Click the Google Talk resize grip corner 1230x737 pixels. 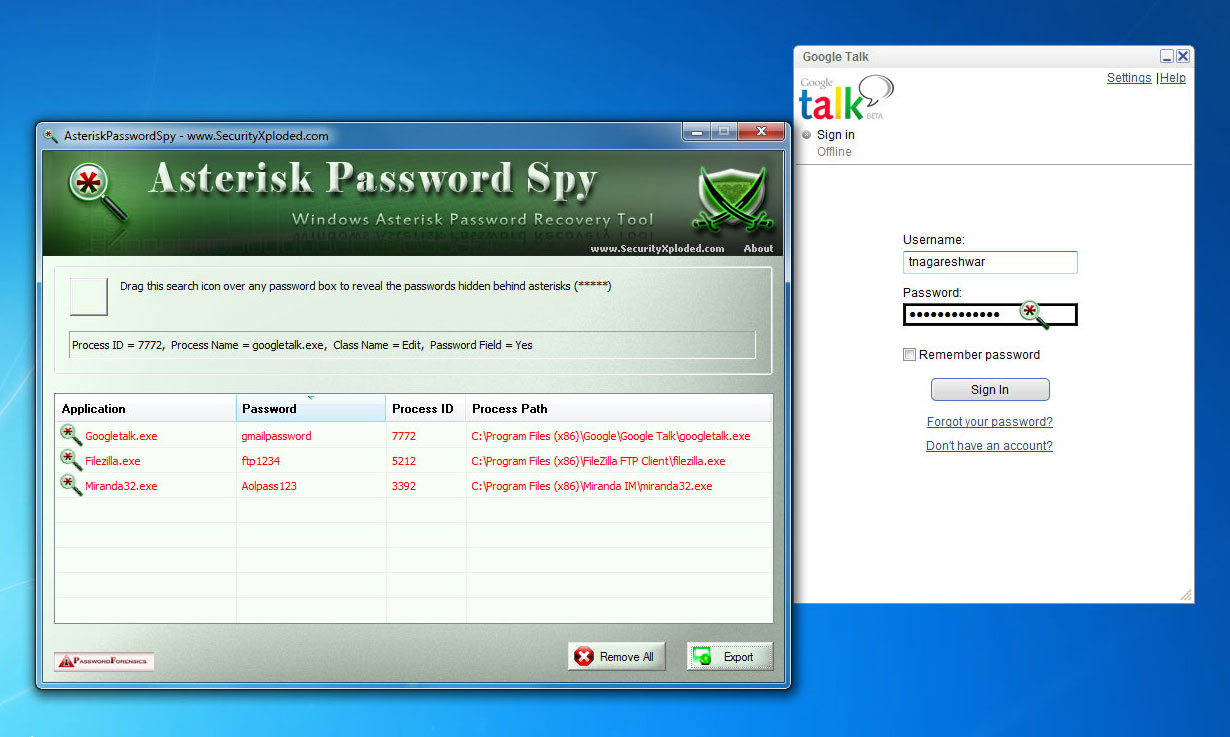(1185, 594)
